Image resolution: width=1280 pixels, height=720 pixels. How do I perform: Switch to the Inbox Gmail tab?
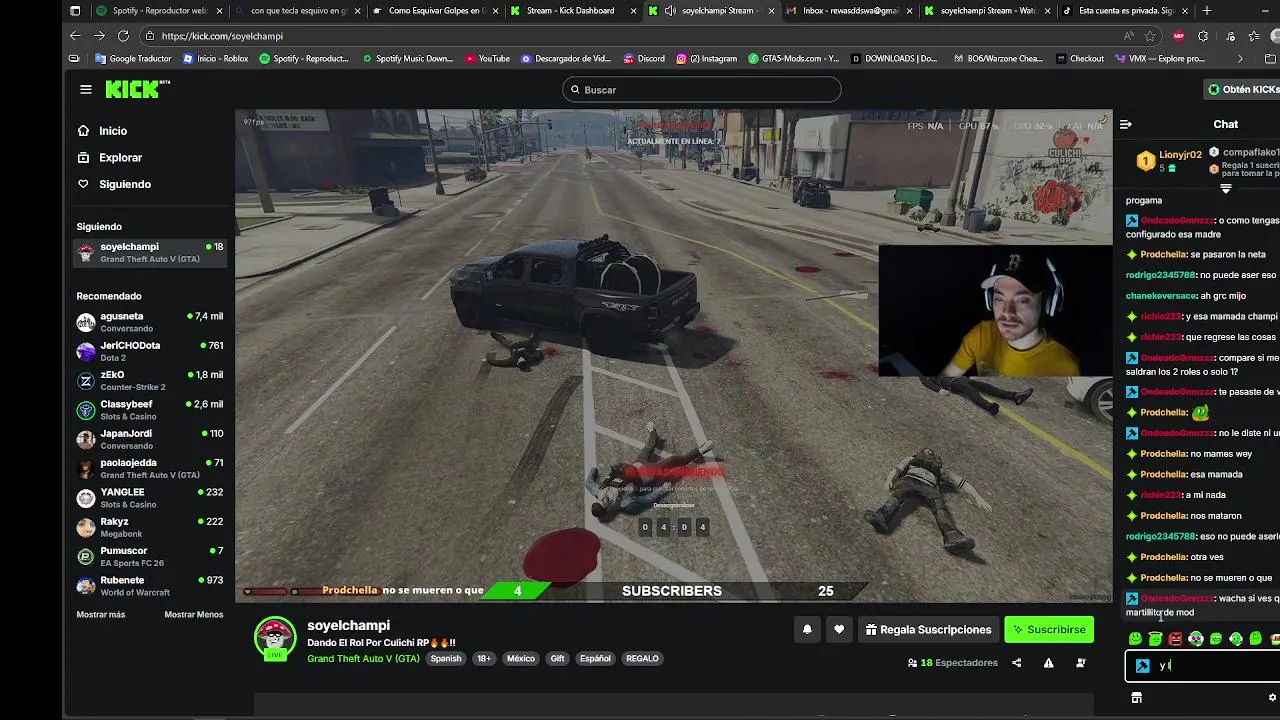coord(847,11)
